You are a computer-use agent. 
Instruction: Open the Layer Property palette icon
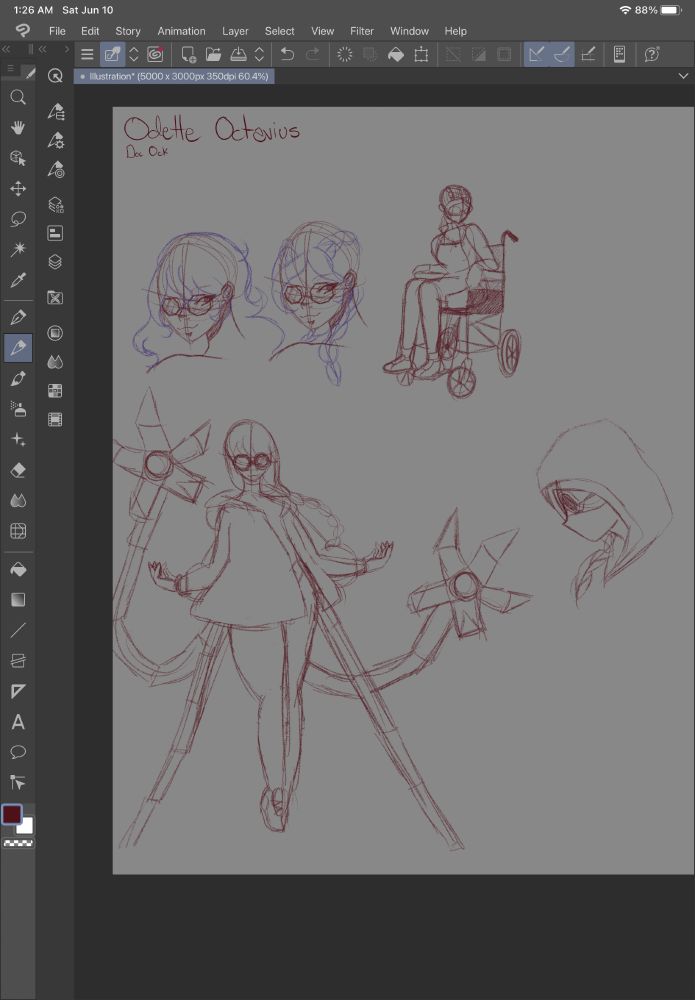point(55,233)
